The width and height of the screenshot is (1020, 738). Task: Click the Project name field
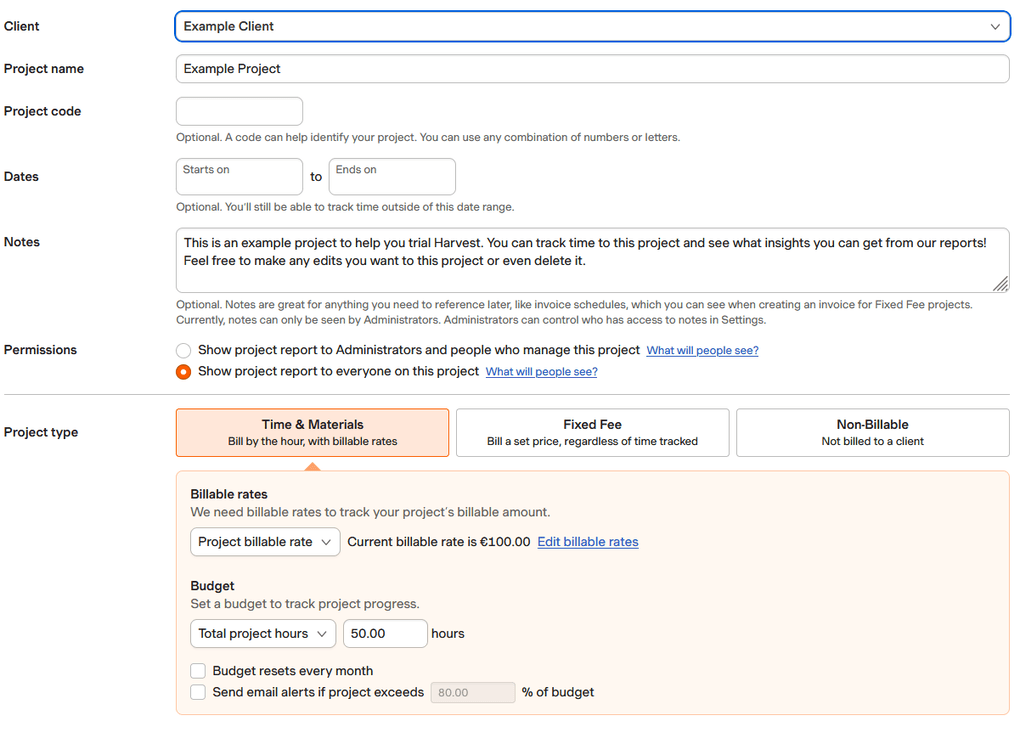(x=592, y=68)
